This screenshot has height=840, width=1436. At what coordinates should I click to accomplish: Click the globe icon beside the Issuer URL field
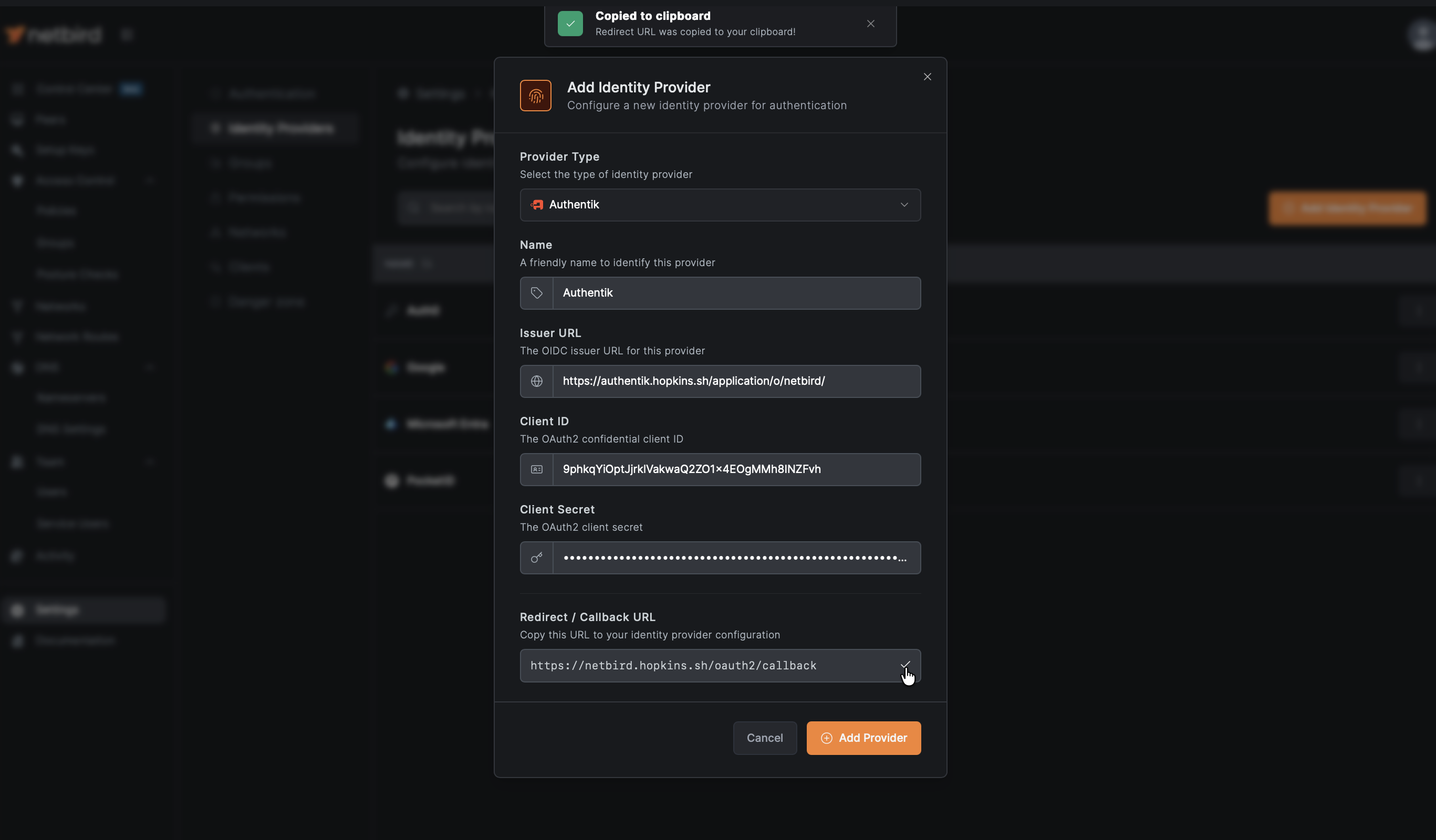coord(536,381)
